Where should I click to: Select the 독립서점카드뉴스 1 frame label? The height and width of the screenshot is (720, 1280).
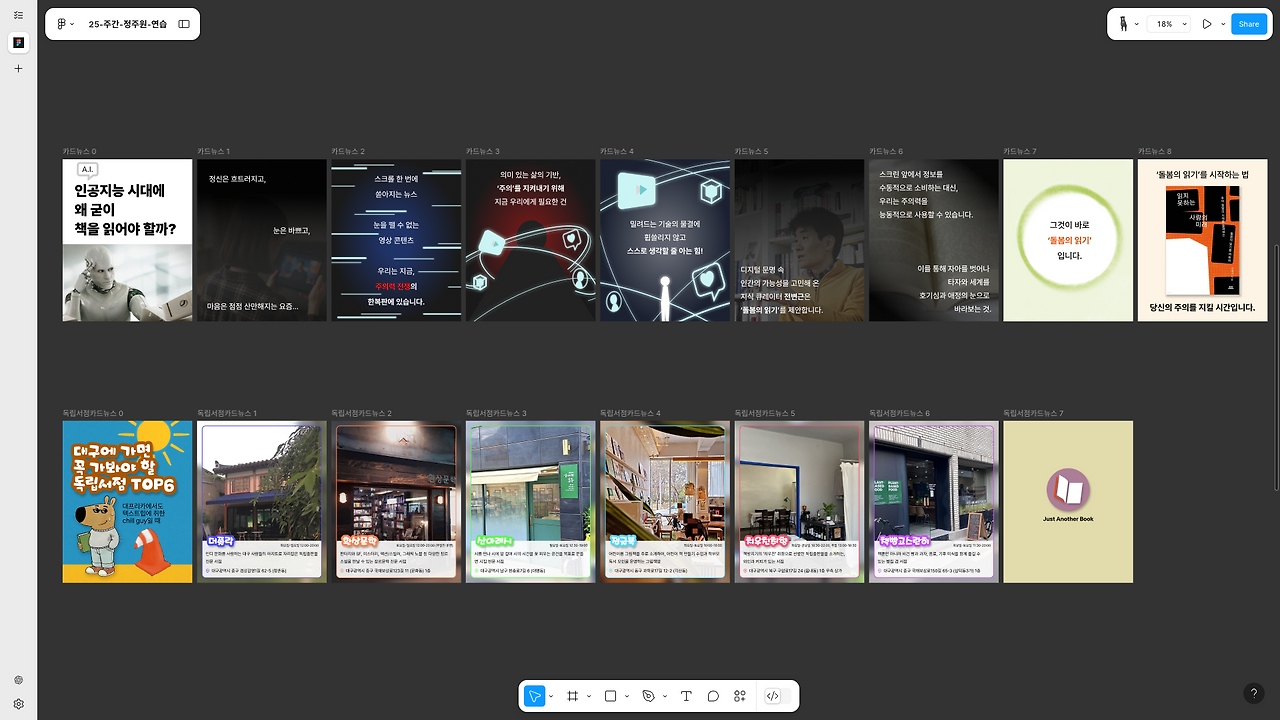point(227,413)
